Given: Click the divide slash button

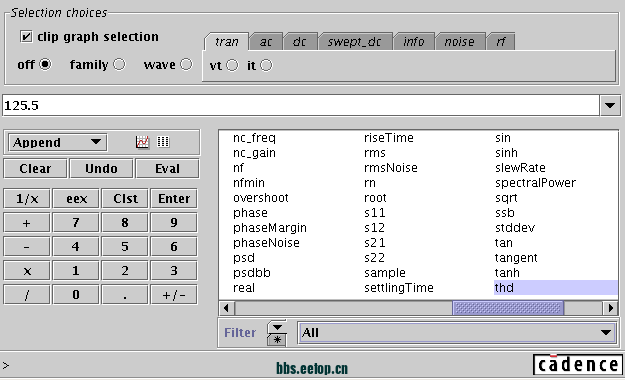Looking at the screenshot, I should [27, 295].
